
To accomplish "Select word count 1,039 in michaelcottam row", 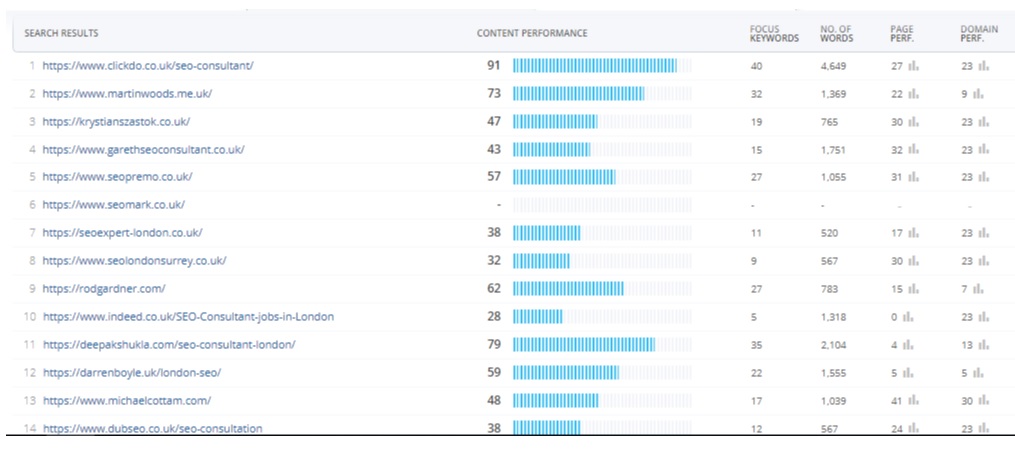I will point(833,401).
